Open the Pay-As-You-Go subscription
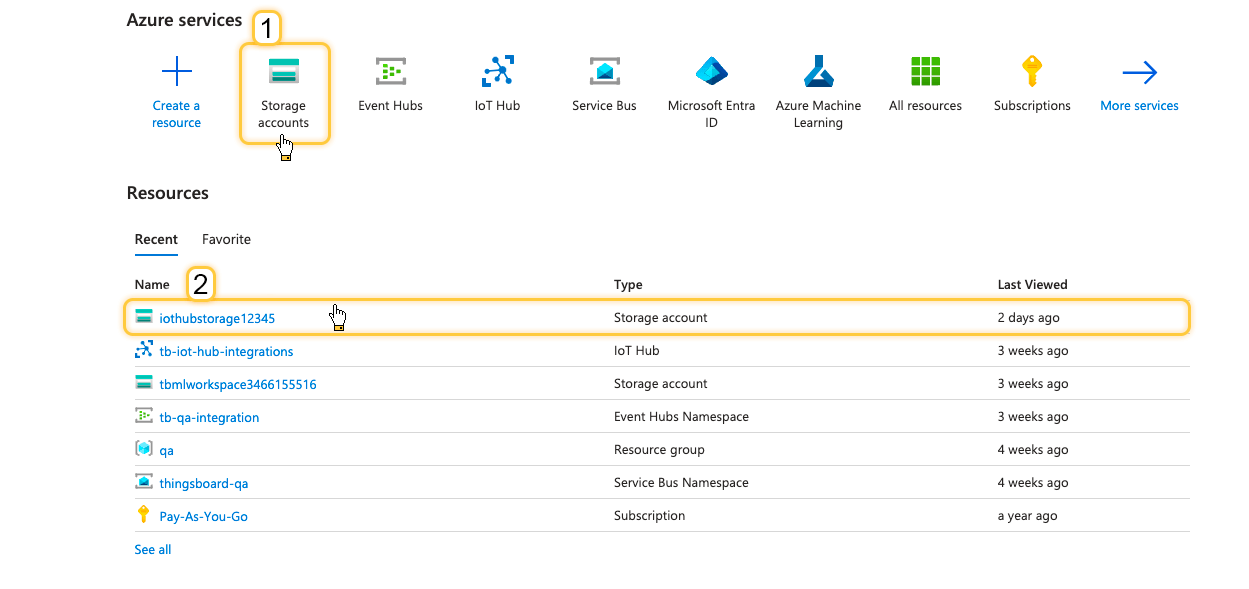This screenshot has height=589, width=1249. coord(203,516)
